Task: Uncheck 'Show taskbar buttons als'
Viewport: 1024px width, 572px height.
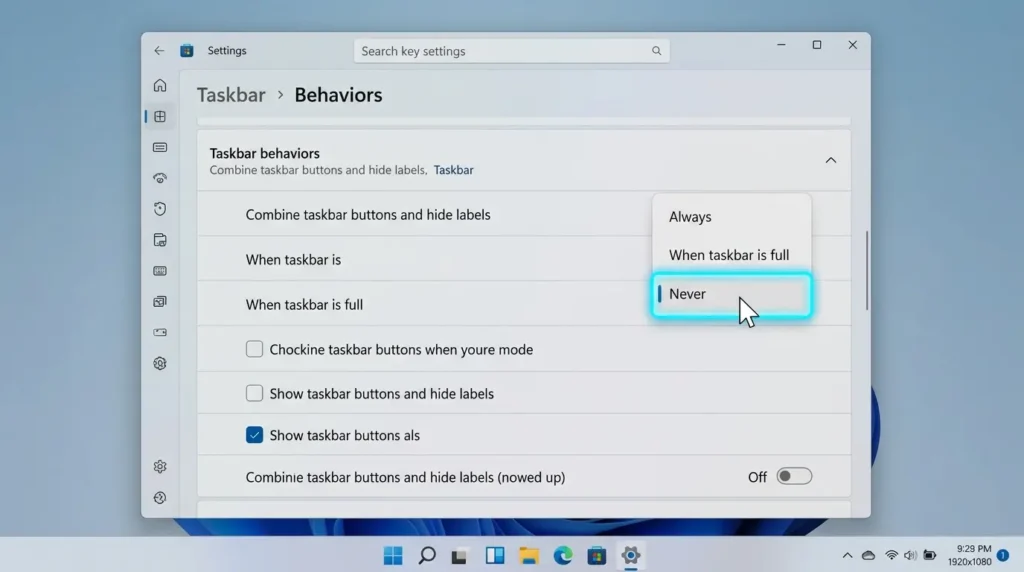Action: (x=255, y=435)
